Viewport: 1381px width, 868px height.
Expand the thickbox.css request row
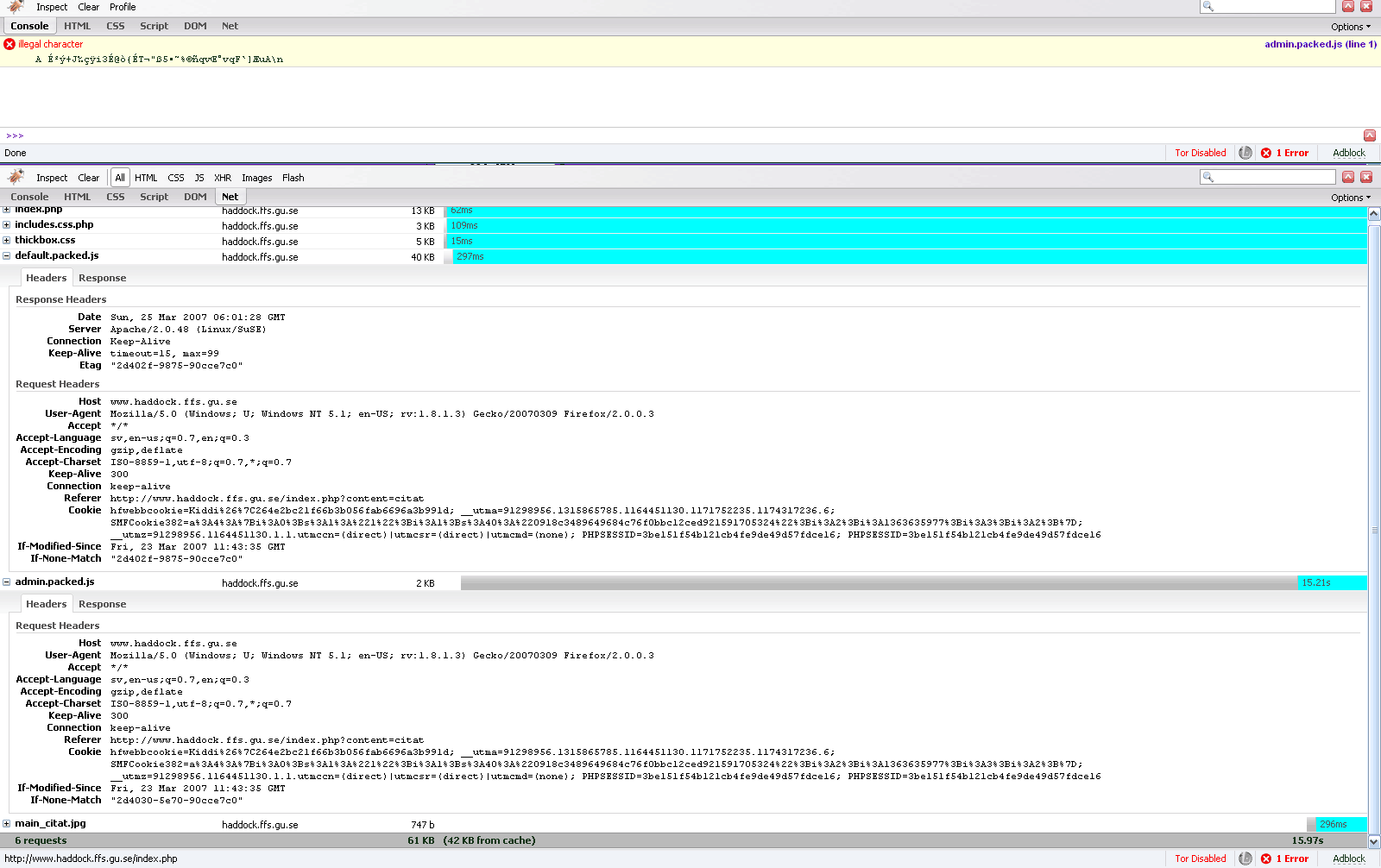point(7,240)
